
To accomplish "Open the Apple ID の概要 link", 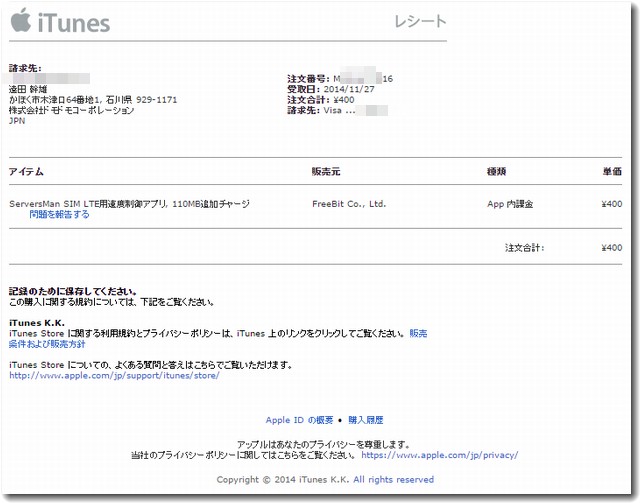I will point(299,420).
